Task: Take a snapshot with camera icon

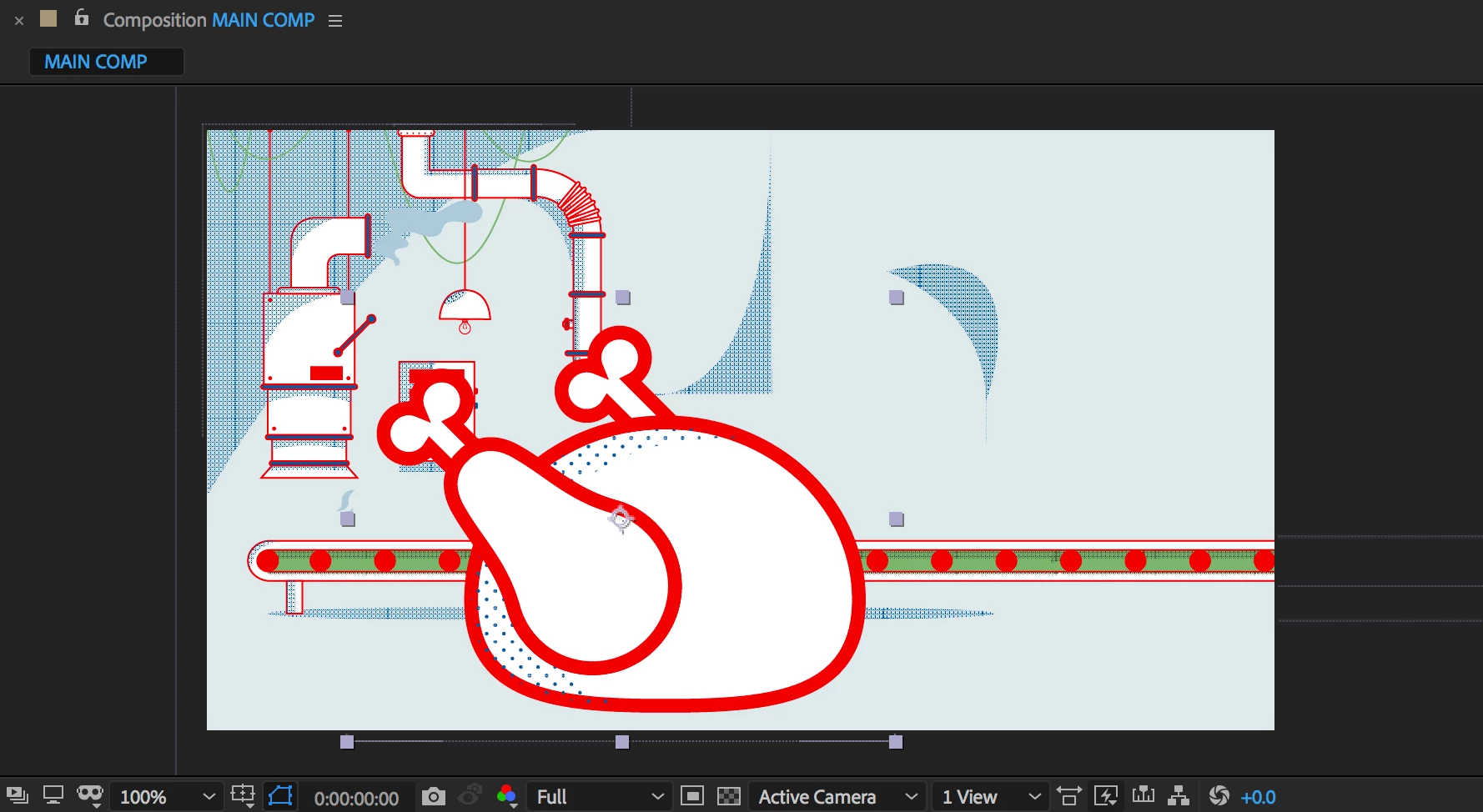Action: click(x=433, y=796)
